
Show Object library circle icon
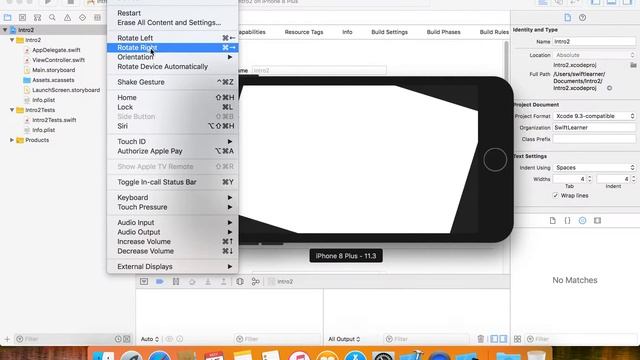(582, 220)
